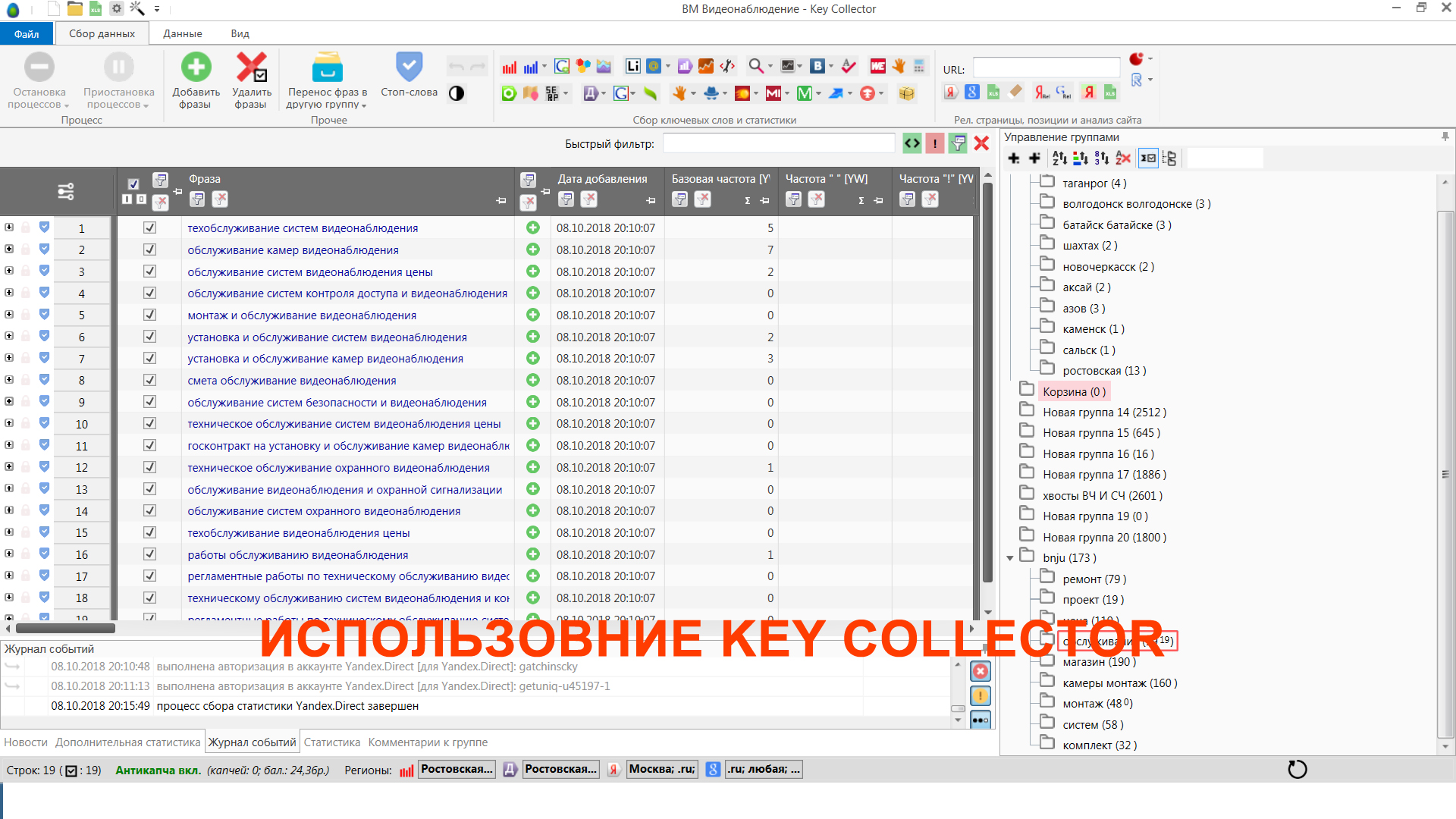Click the Удалить фразы red cross icon
The height and width of the screenshot is (819, 1456).
click(x=251, y=67)
